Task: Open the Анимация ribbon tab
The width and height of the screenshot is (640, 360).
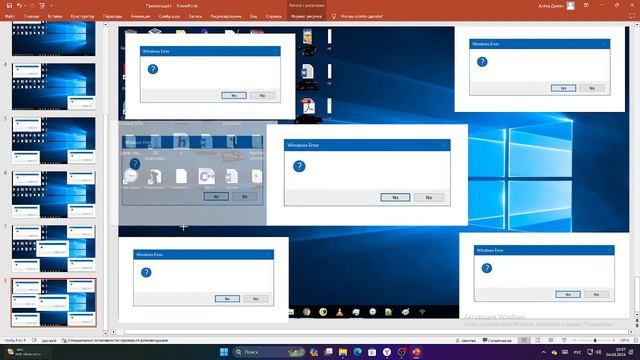Action: (140, 16)
